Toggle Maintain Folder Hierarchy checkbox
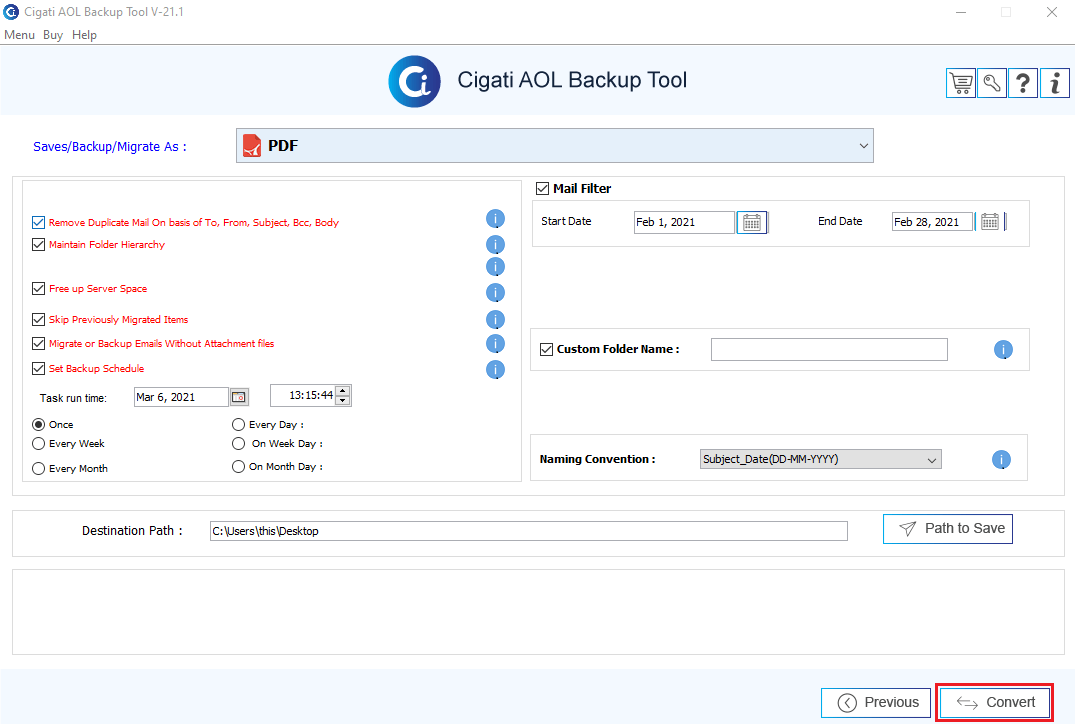The width and height of the screenshot is (1075, 724). 38,244
